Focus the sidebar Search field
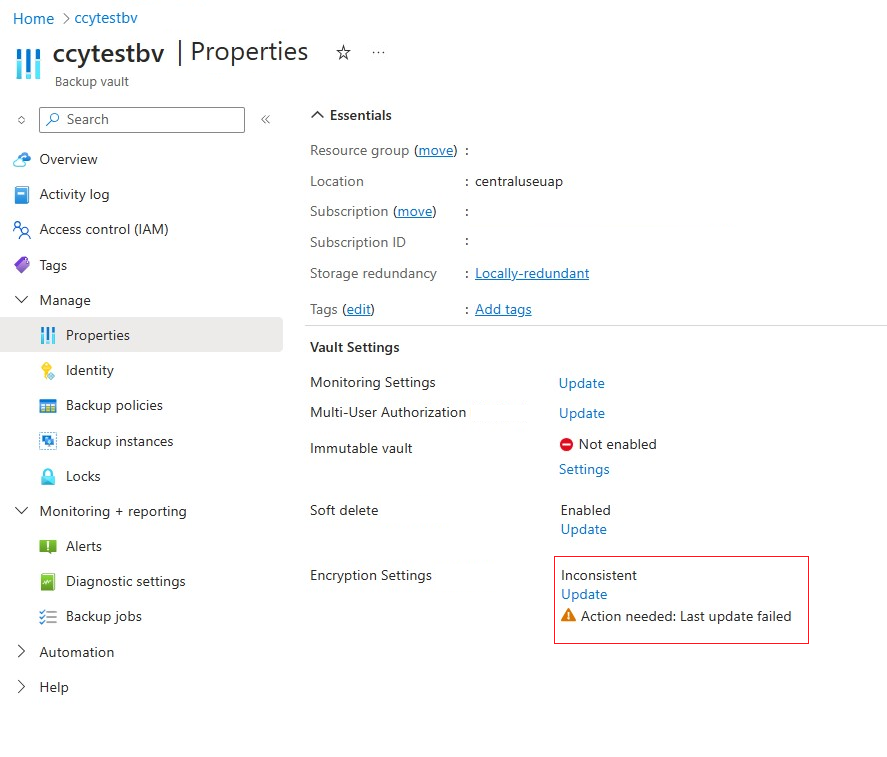887x757 pixels. (x=142, y=119)
